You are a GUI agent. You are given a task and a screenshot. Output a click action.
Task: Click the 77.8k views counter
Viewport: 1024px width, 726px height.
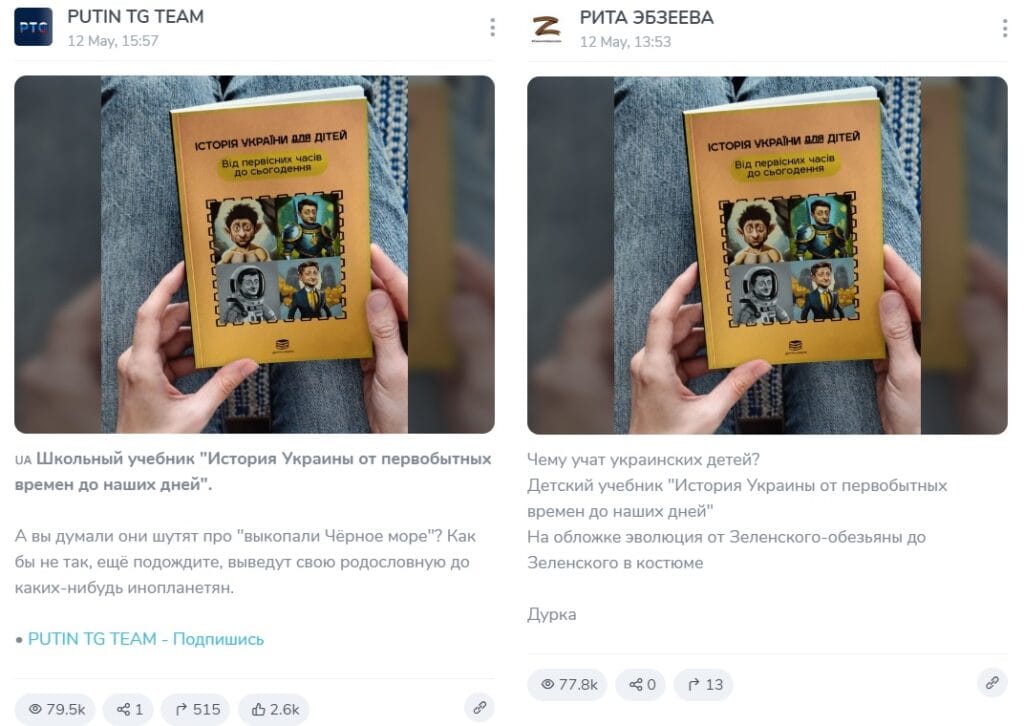pyautogui.click(x=568, y=685)
